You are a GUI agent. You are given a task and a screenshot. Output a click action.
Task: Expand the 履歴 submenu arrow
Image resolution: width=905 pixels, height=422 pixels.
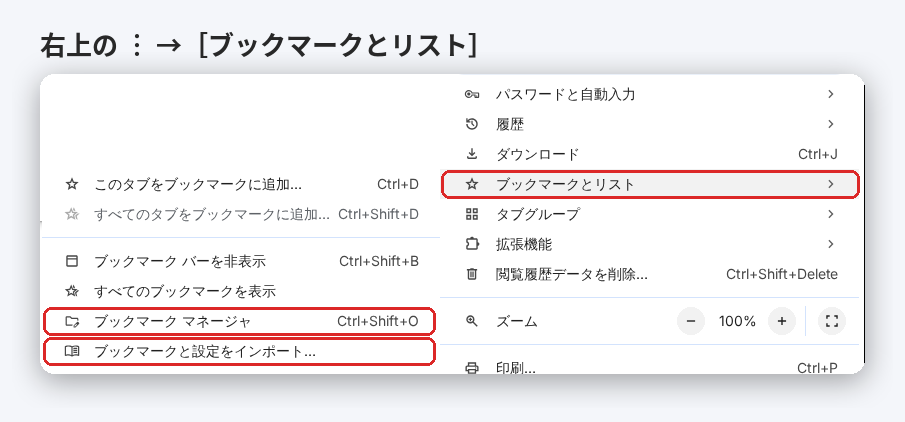[x=831, y=124]
